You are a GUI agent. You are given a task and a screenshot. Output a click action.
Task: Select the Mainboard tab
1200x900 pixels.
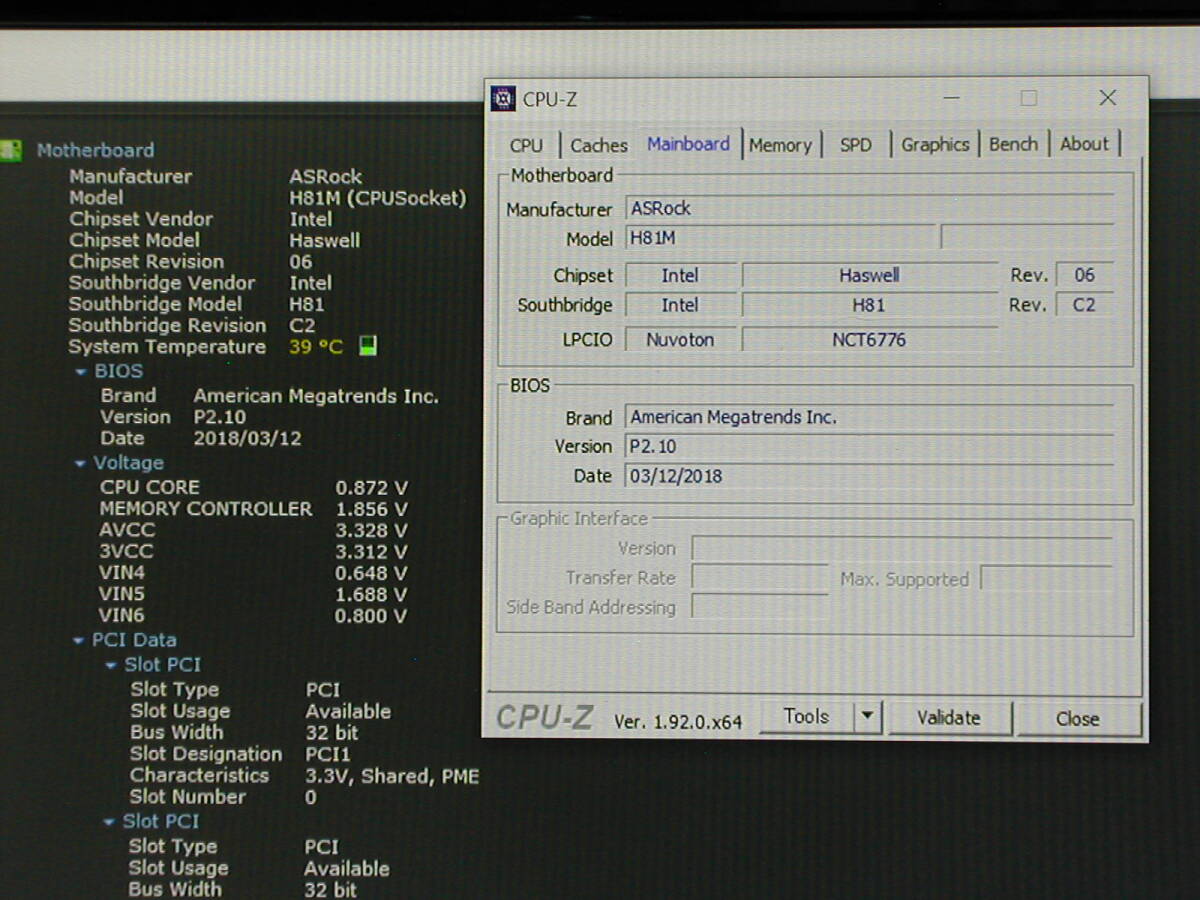[x=688, y=144]
